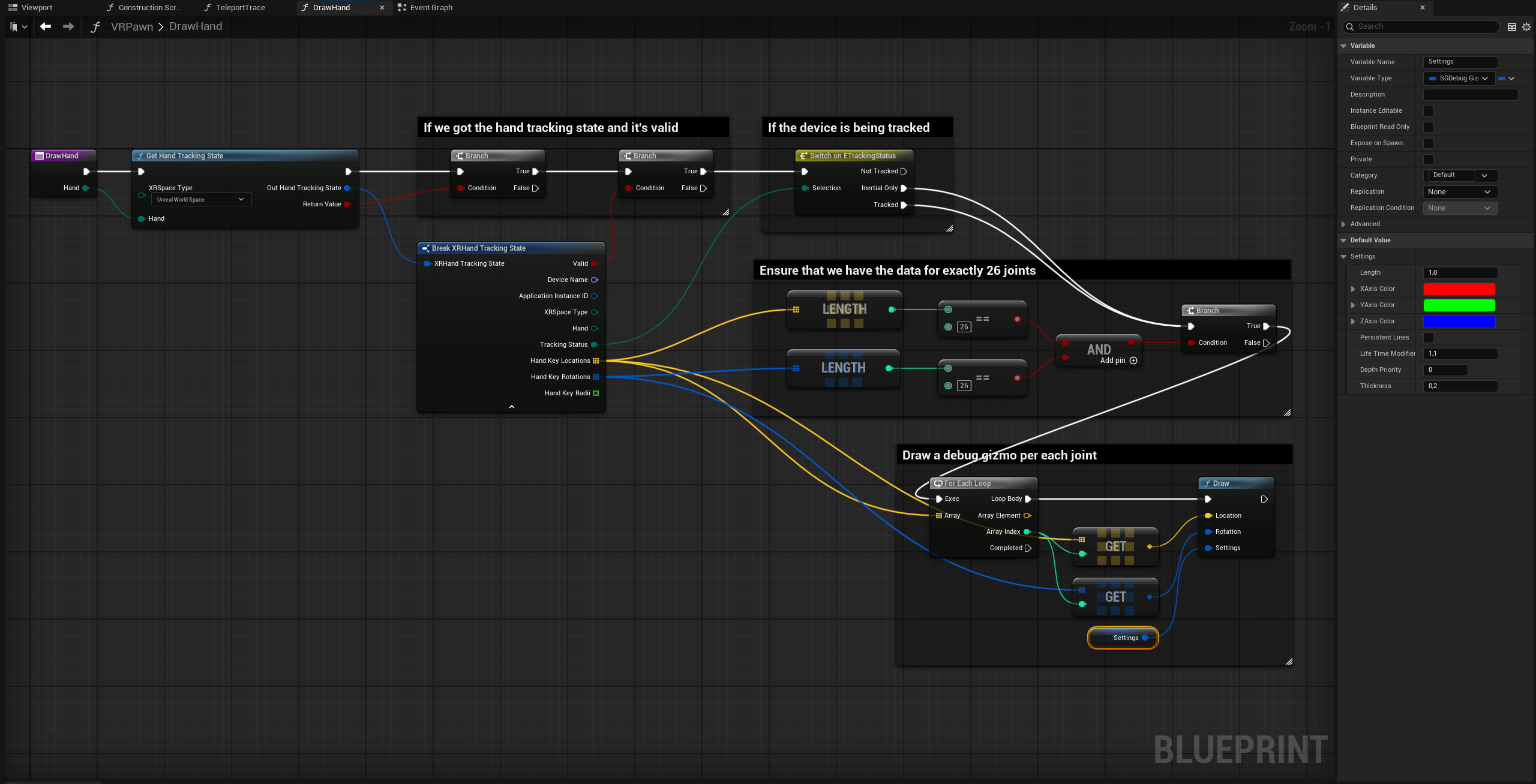
Task: Open the TeleportTrace tab
Action: [239, 7]
